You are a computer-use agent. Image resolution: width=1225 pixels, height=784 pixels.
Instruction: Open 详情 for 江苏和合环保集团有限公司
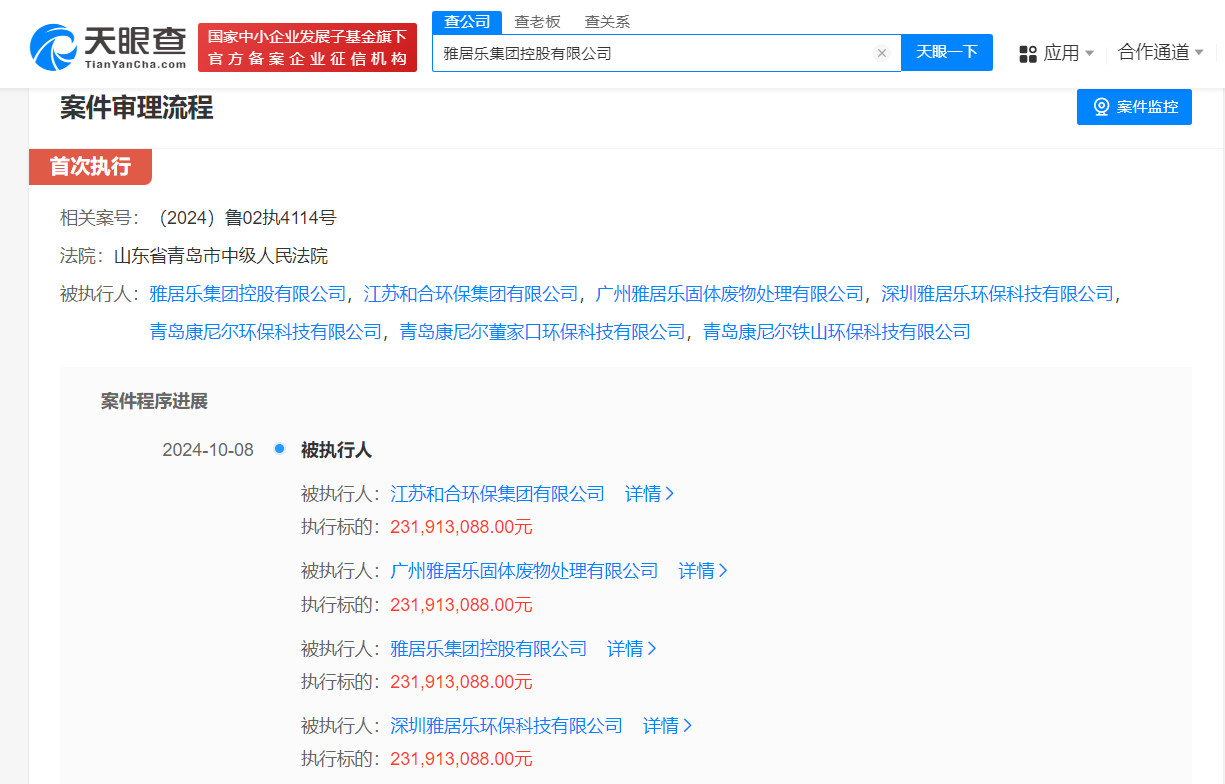coord(650,494)
